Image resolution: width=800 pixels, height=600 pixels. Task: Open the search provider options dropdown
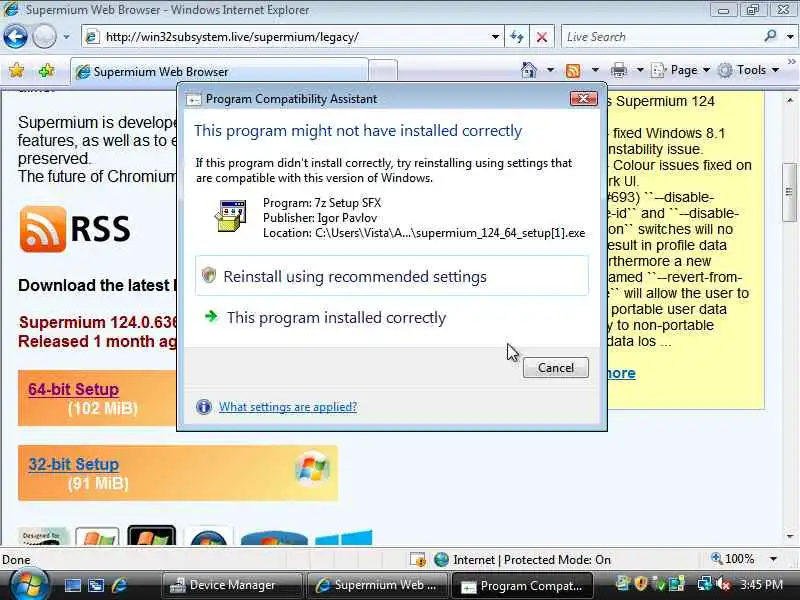(790, 37)
